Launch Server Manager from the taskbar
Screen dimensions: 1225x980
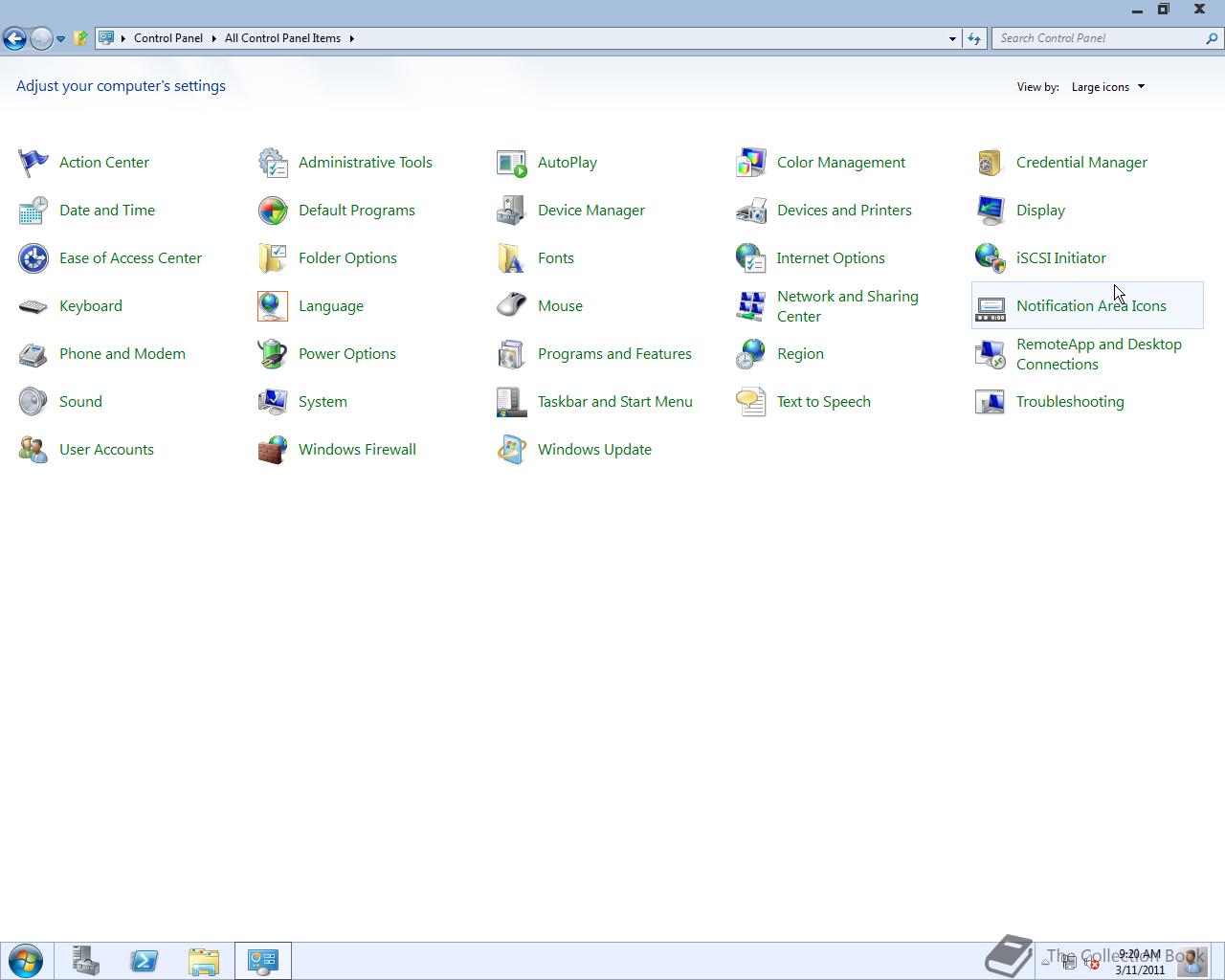(85, 961)
